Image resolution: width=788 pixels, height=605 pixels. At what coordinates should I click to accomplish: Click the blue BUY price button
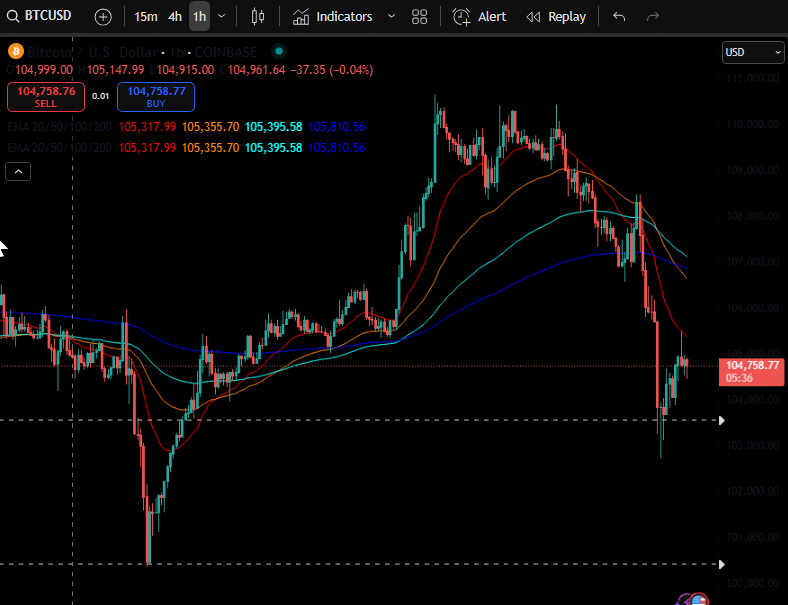[x=156, y=96]
